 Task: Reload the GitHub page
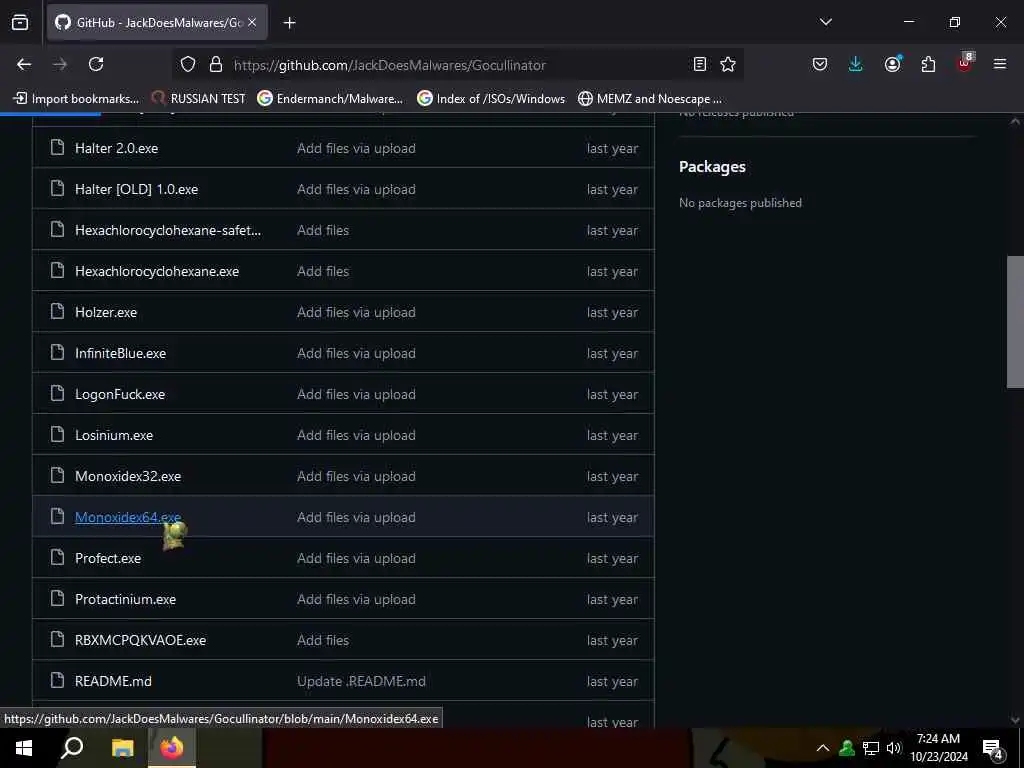[x=96, y=64]
